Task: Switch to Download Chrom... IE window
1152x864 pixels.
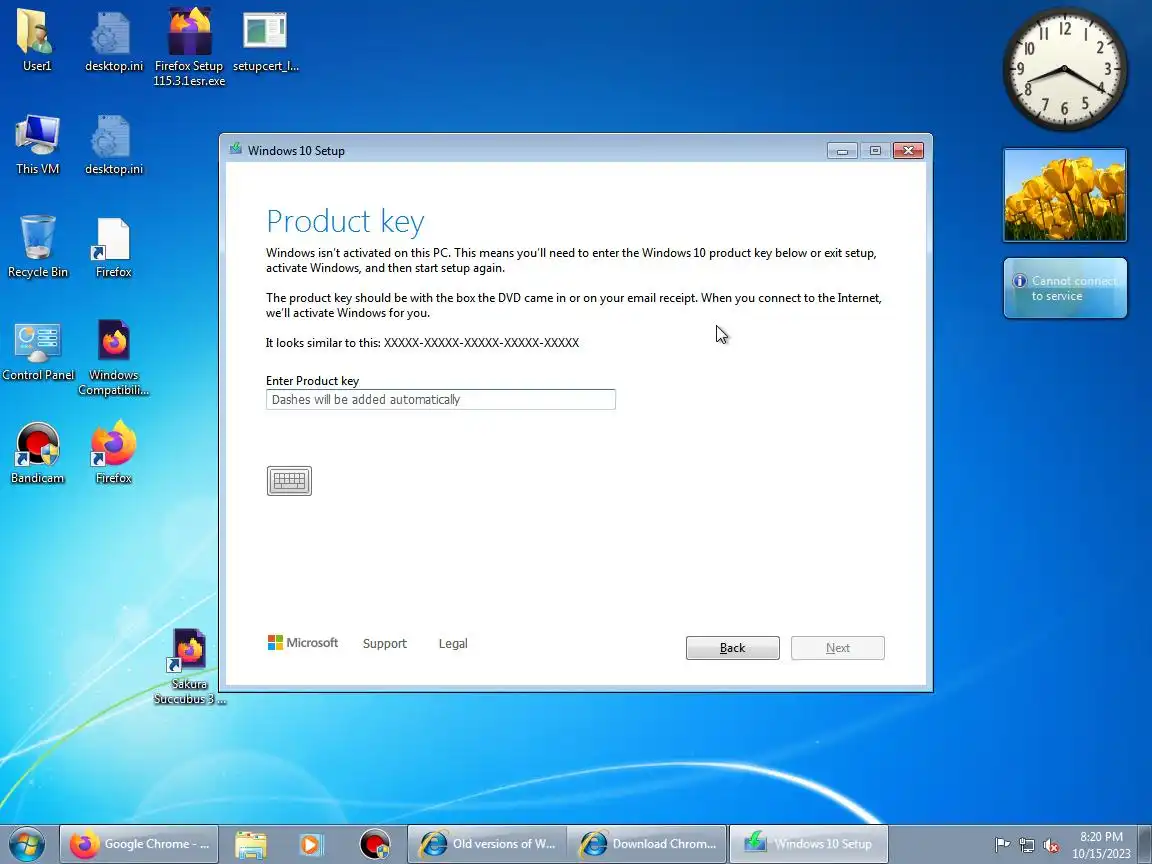Action: [647, 844]
